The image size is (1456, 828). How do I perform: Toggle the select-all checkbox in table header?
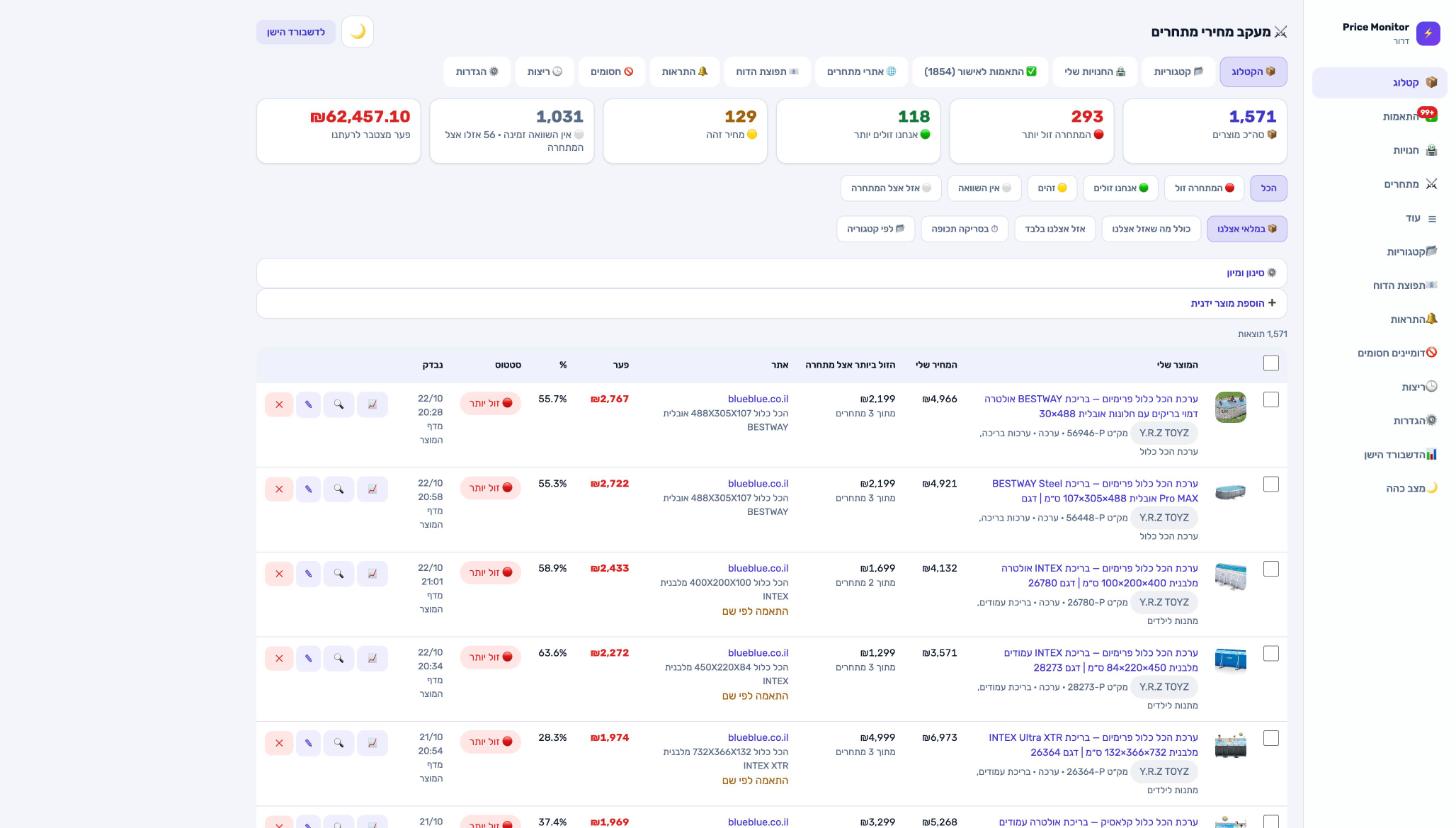coord(1271,363)
